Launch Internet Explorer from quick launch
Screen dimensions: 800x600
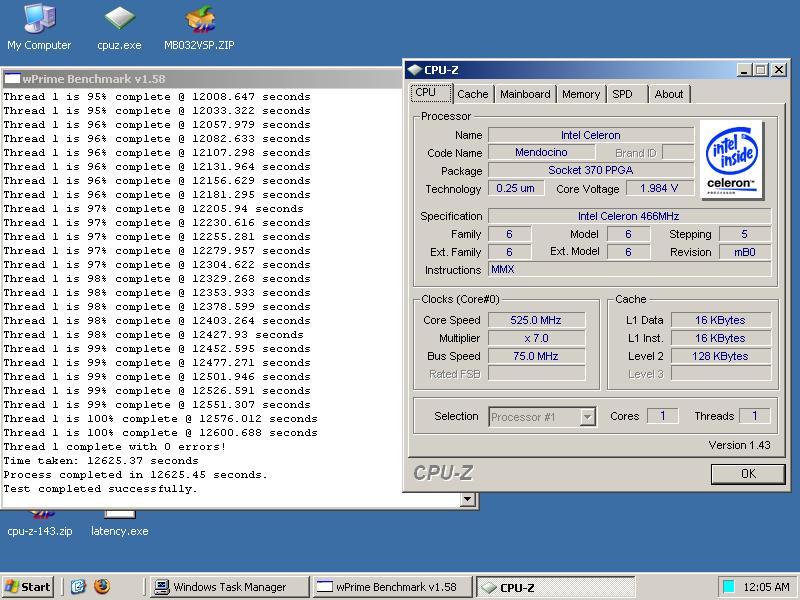(x=78, y=587)
